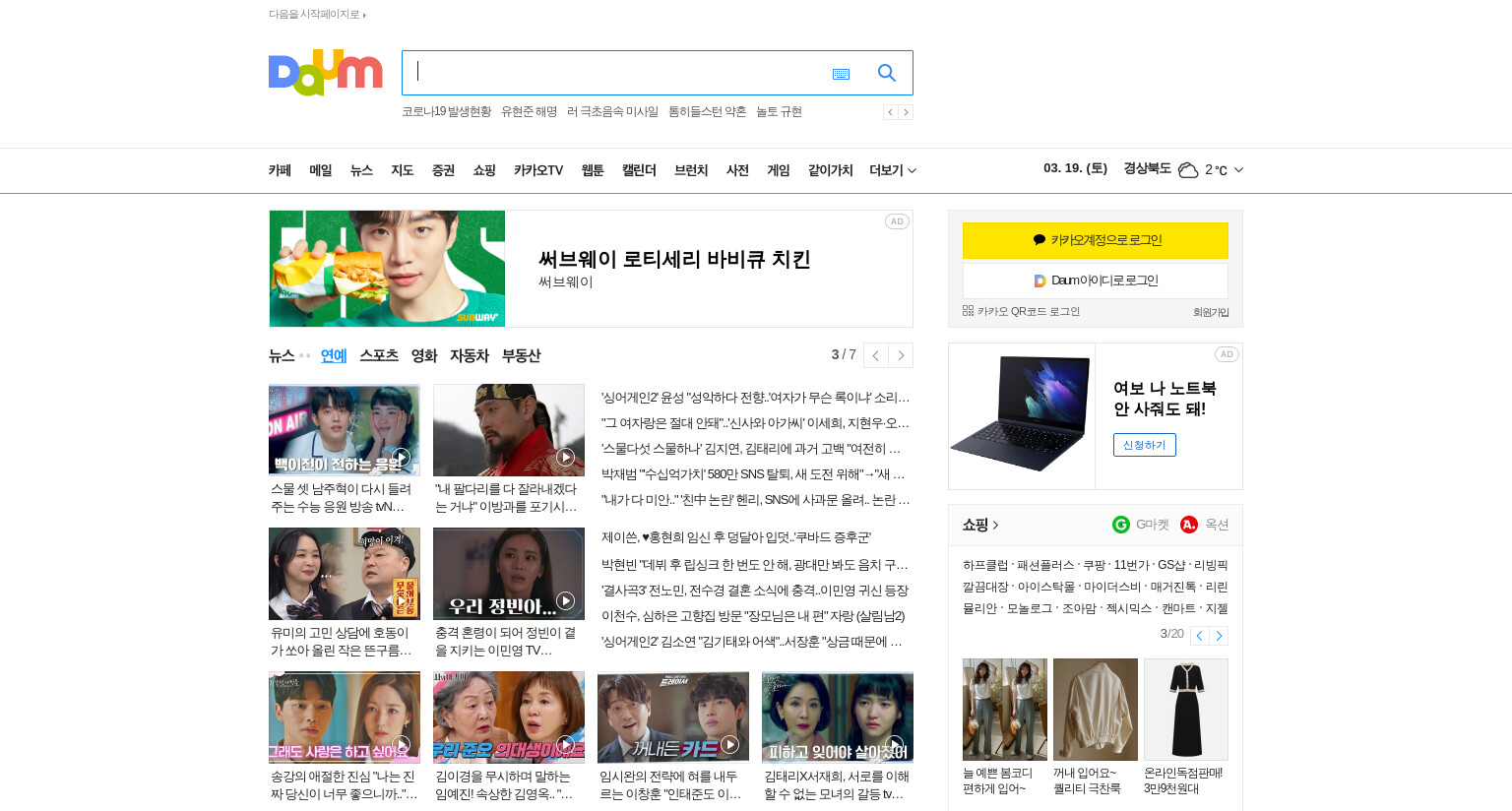Play the 그래도 사랑은 하고 싶어요 video
The height and width of the screenshot is (811, 1512).
point(344,717)
